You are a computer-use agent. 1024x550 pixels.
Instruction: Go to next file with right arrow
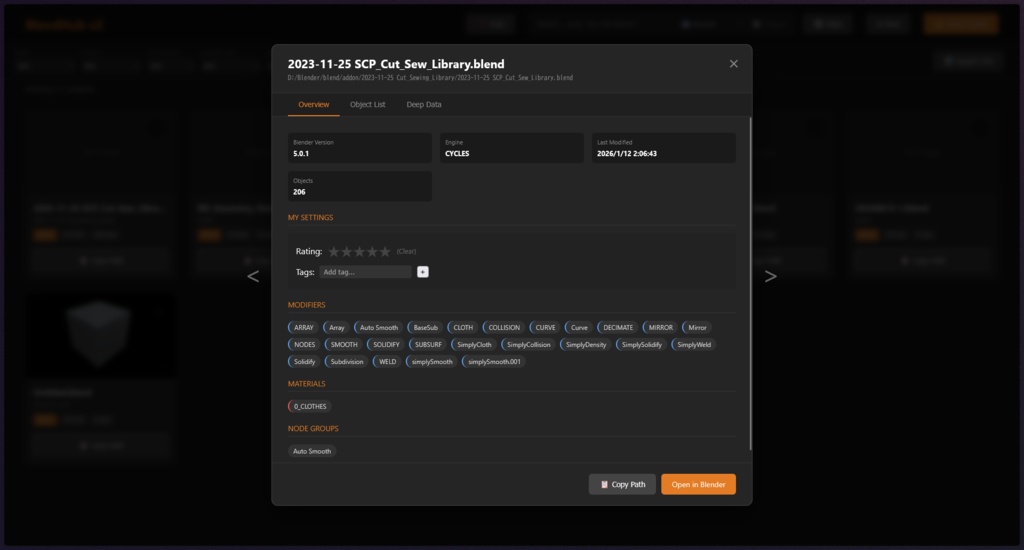[771, 276]
